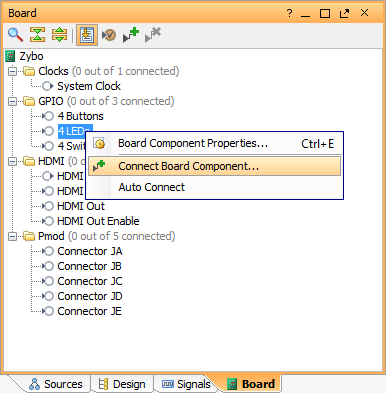Switch to the Signals tab

coord(186,384)
